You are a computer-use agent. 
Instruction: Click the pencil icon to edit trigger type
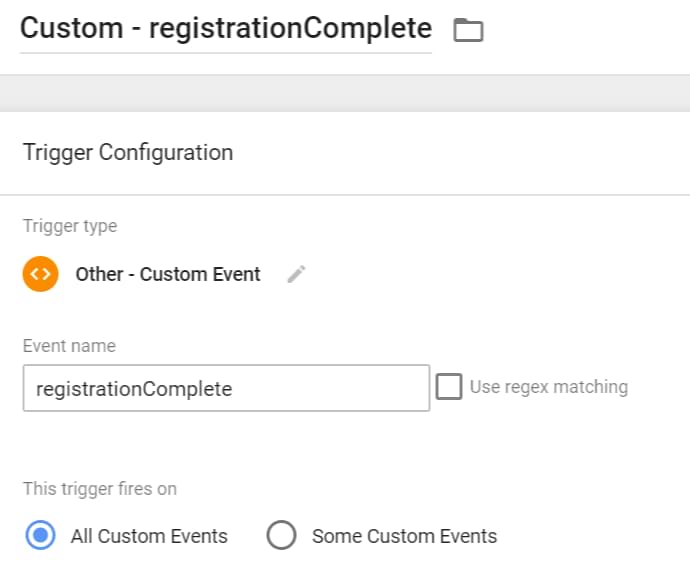coord(296,274)
